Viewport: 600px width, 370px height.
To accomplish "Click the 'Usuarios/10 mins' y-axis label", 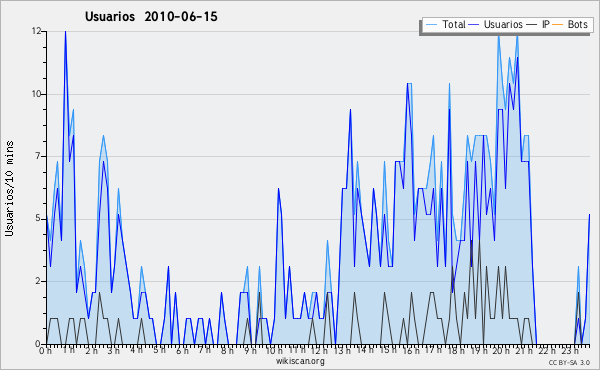I will click(x=9, y=189).
